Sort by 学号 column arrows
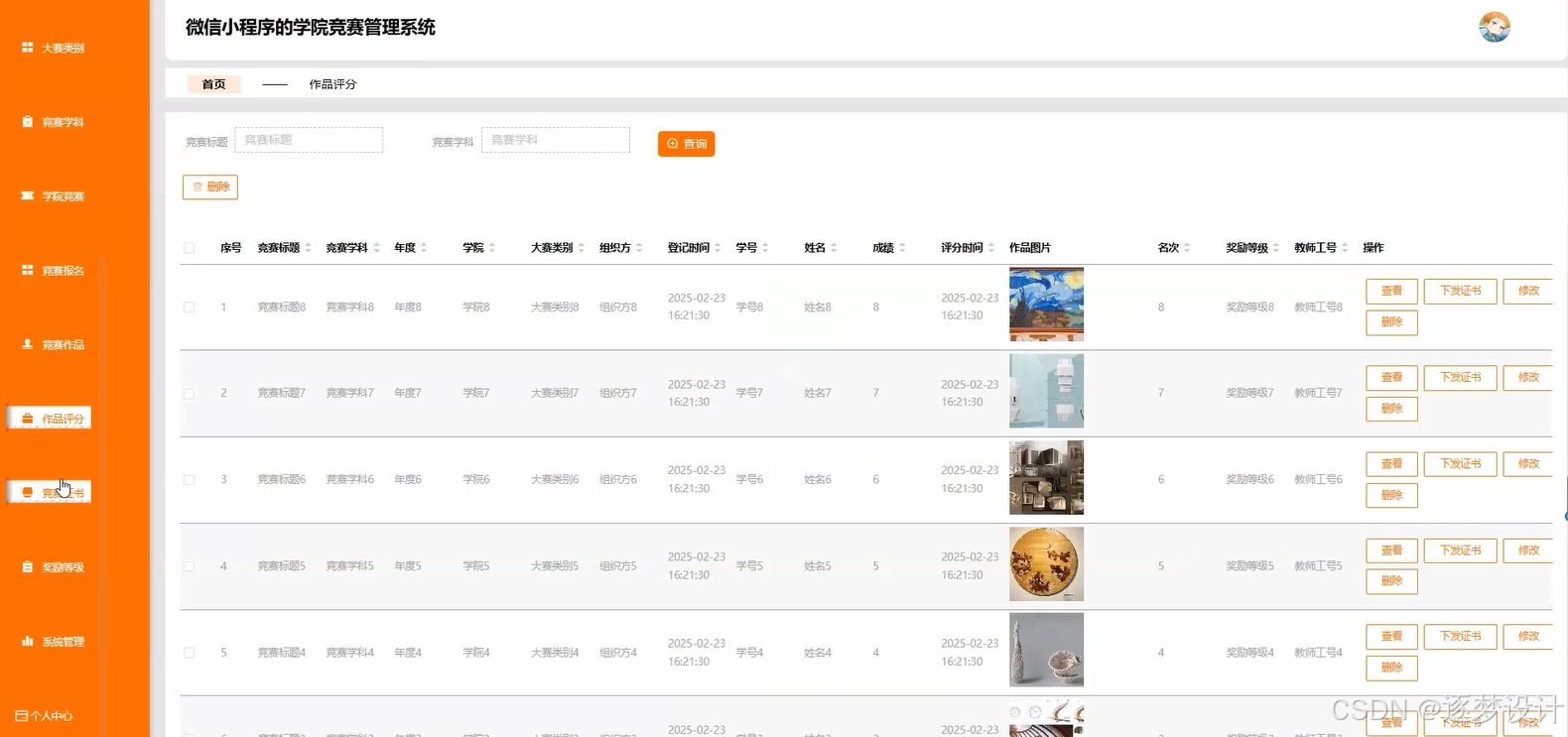This screenshot has height=737, width=1568. [x=765, y=248]
